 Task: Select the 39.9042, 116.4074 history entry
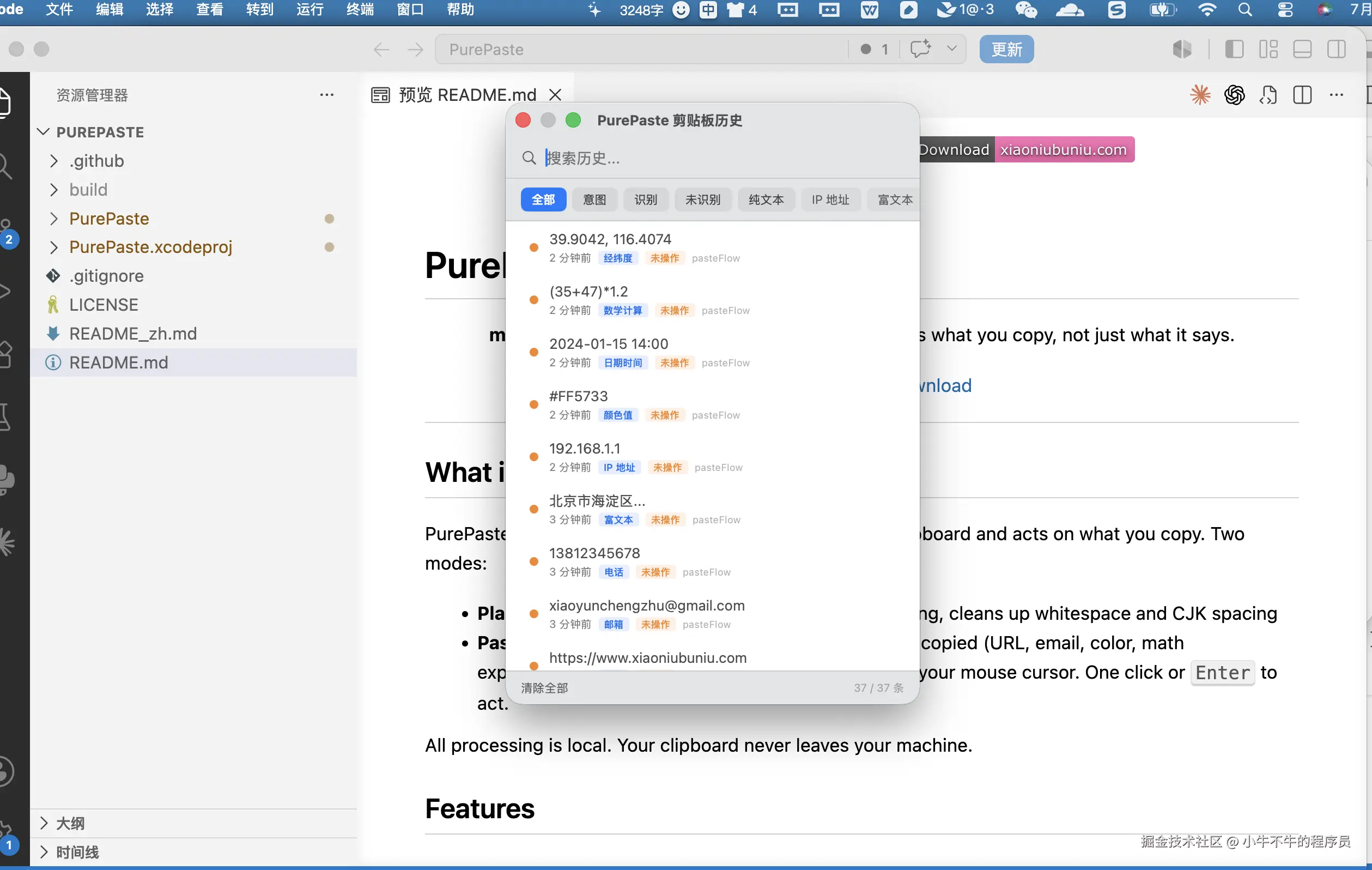pyautogui.click(x=712, y=247)
